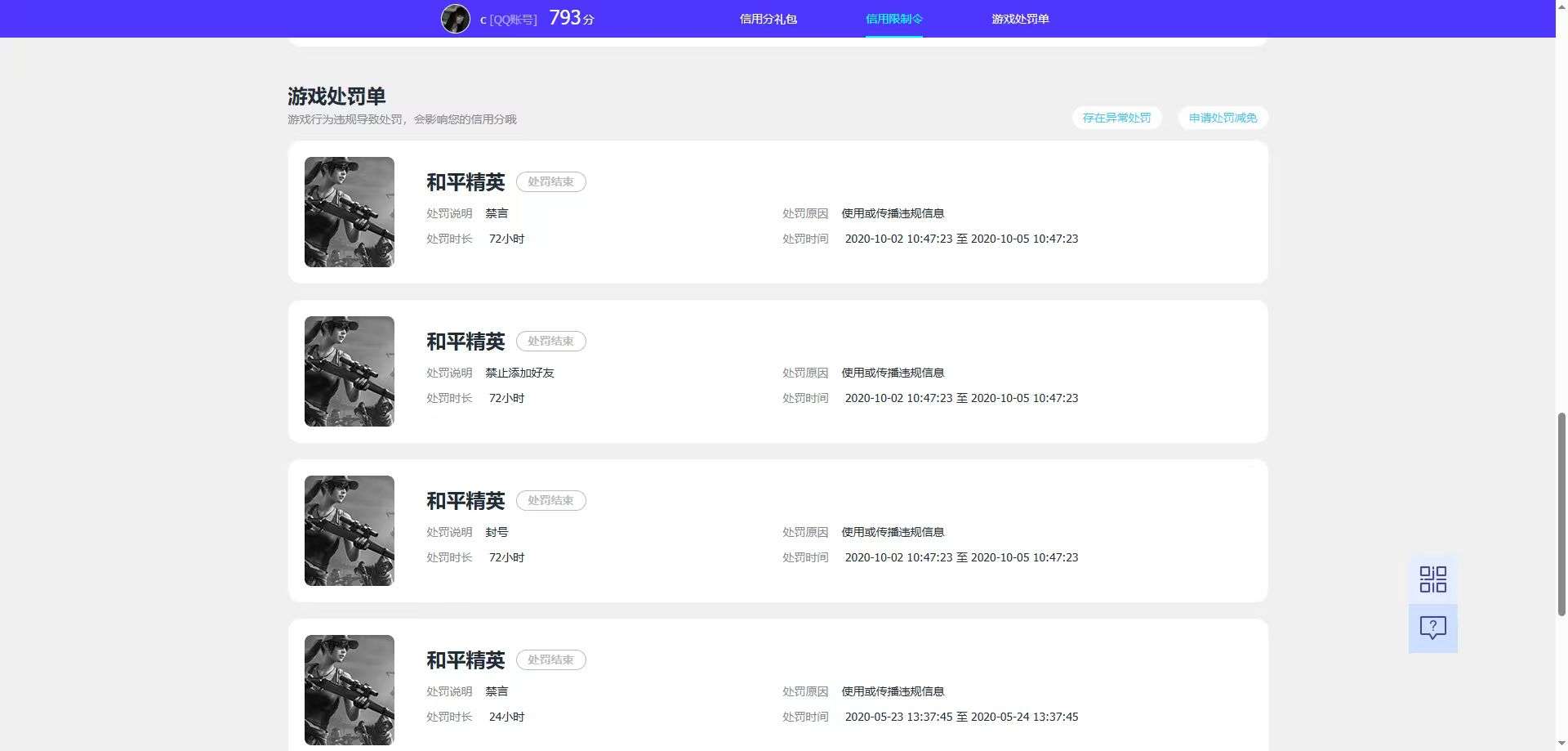
Task: Click the 处罚结束 badge on the 禁止添加好友 card
Action: (551, 341)
